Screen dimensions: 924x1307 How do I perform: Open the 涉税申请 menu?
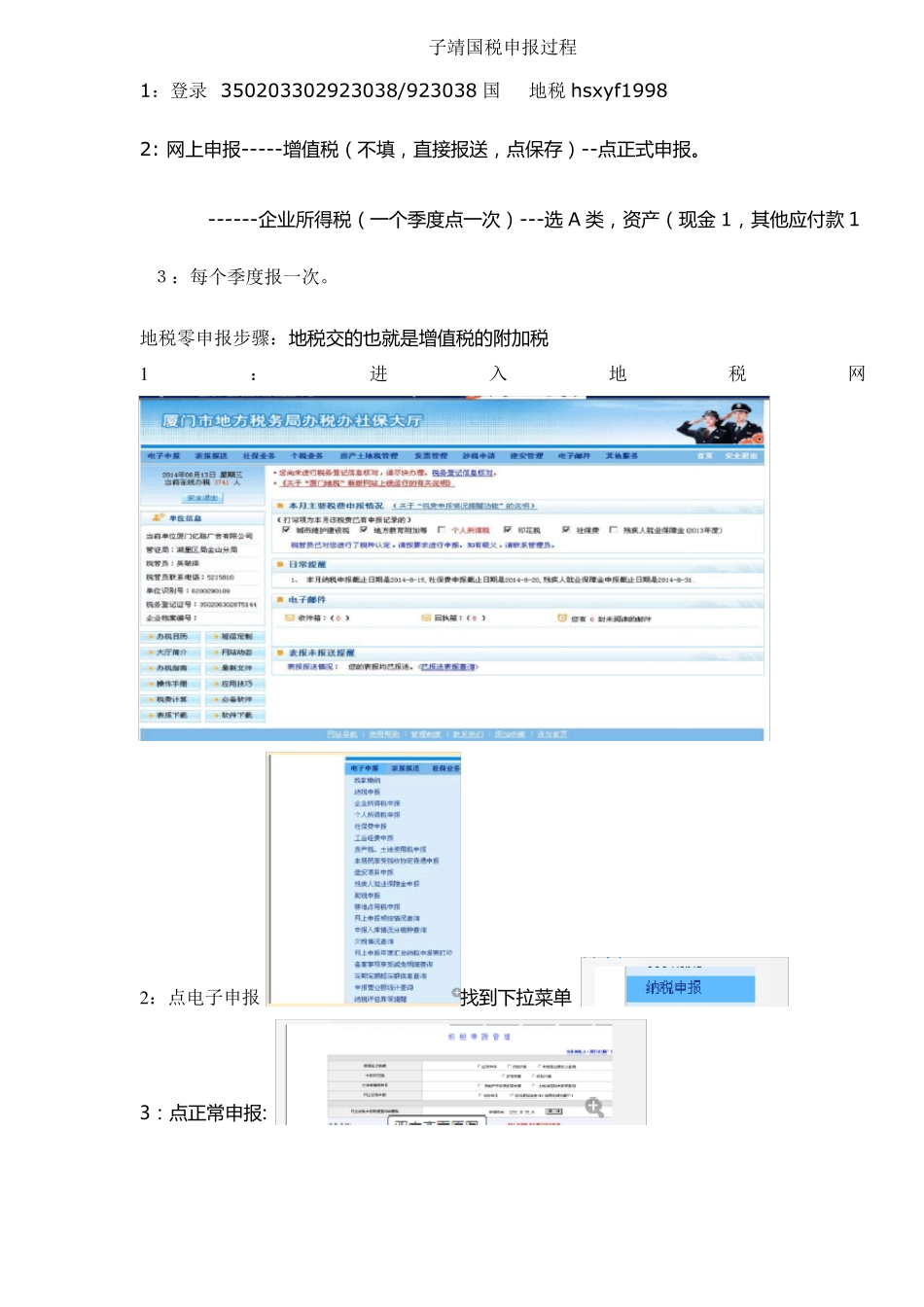click(x=479, y=456)
